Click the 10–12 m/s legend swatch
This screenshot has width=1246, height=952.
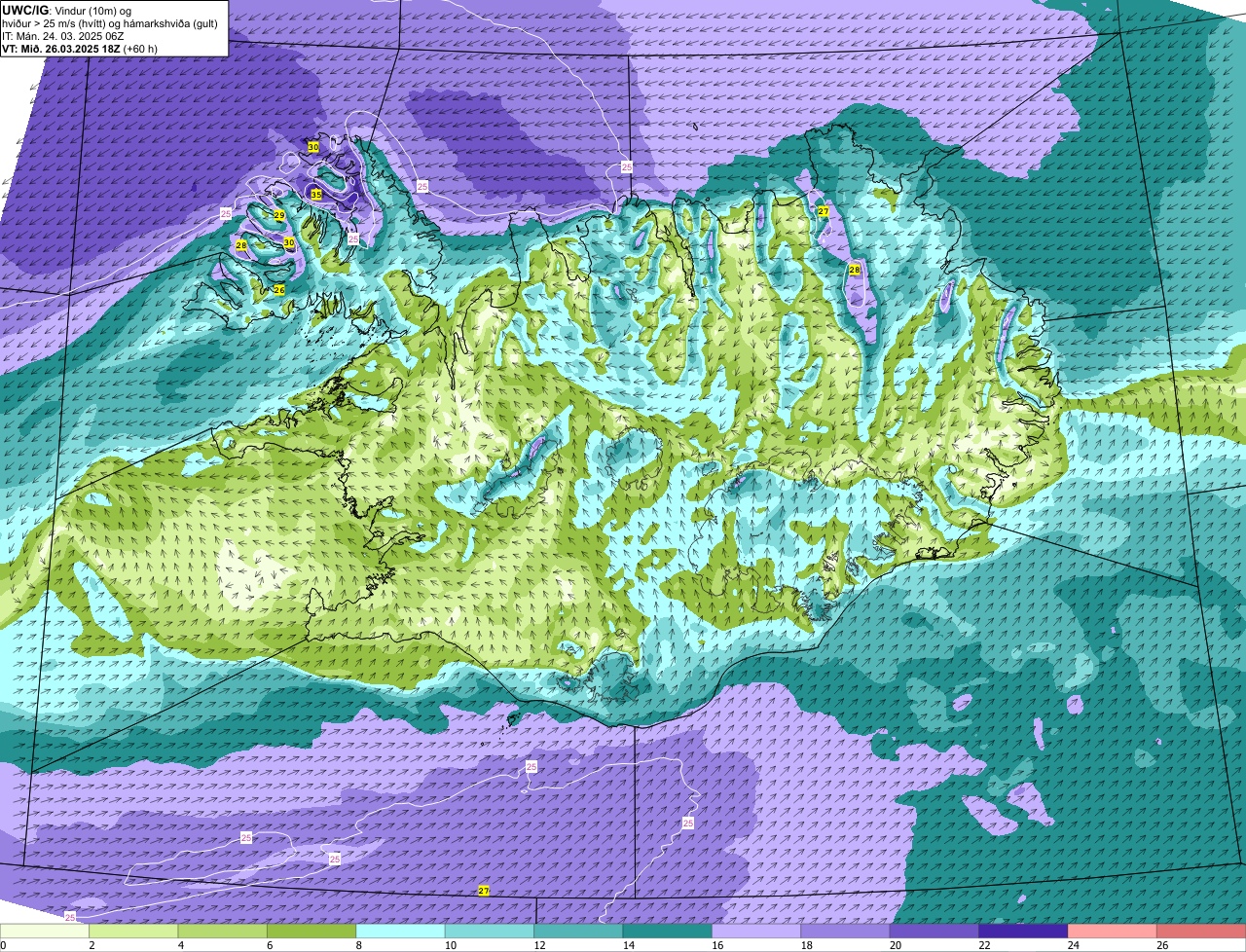(x=490, y=931)
